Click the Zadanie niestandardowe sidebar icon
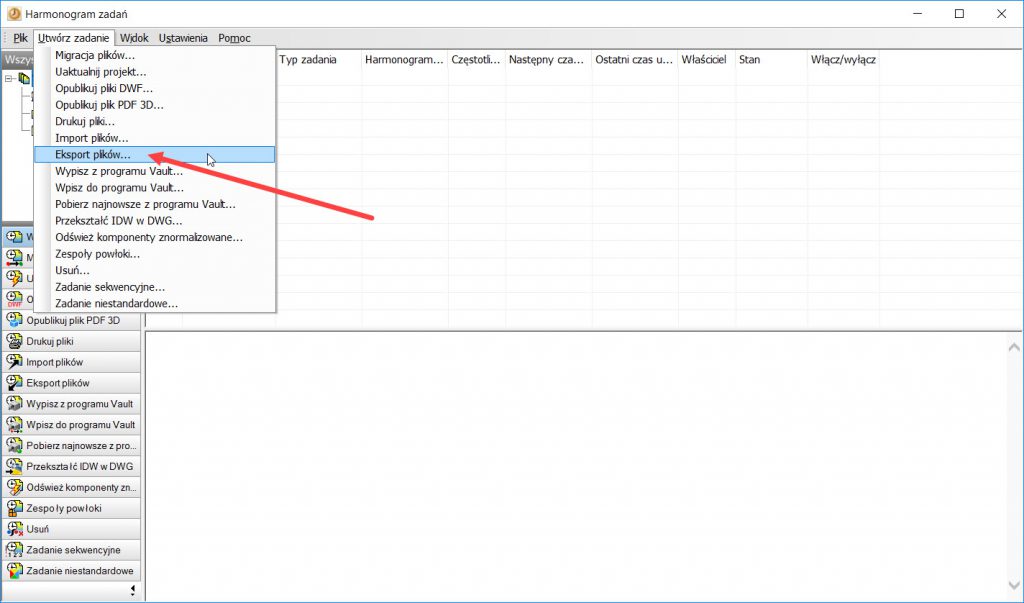The height and width of the screenshot is (603, 1024). [x=15, y=571]
